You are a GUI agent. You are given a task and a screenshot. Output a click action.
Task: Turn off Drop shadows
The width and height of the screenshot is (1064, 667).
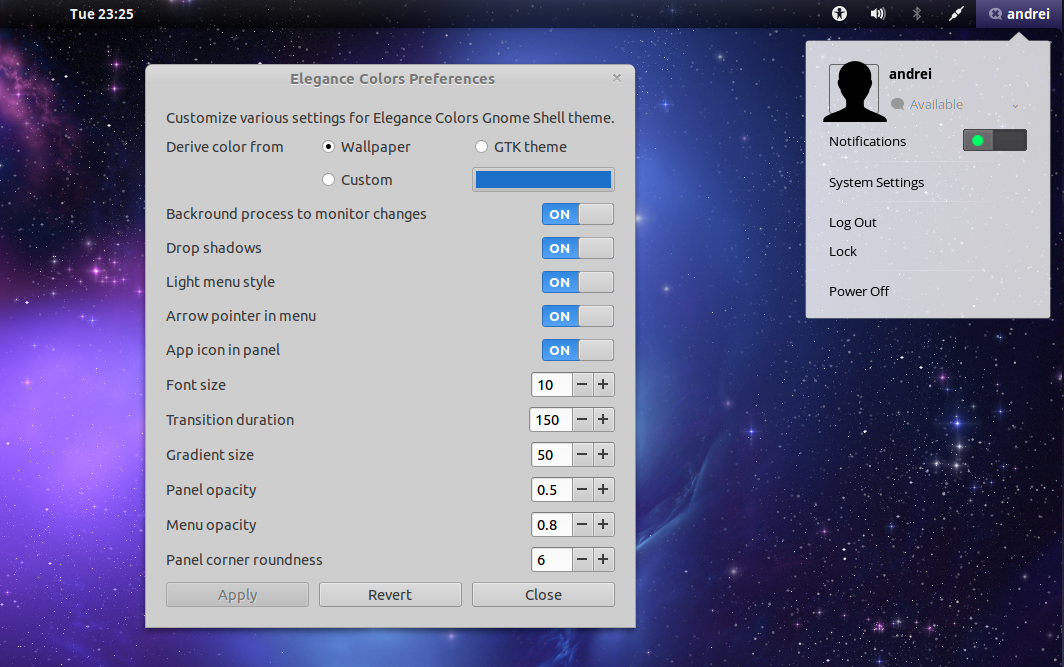click(577, 247)
